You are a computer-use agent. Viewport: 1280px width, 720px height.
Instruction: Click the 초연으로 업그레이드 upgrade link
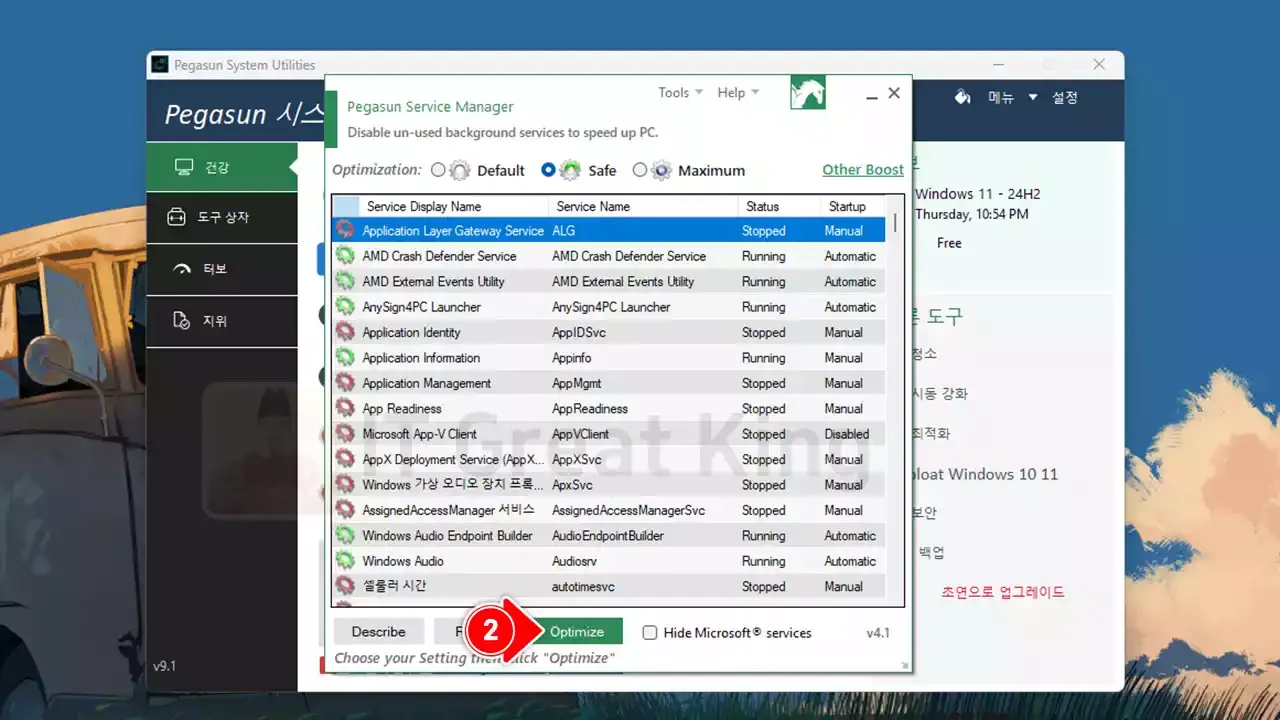1002,592
